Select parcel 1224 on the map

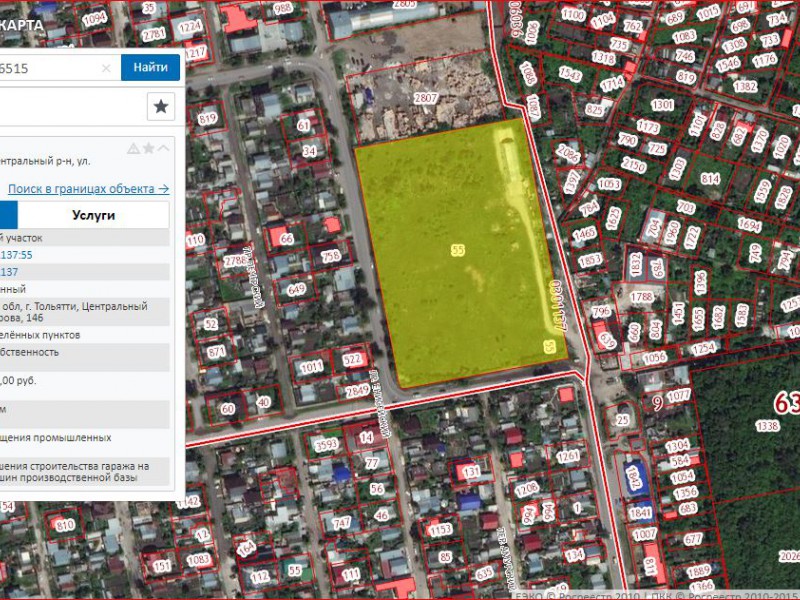(190, 27)
